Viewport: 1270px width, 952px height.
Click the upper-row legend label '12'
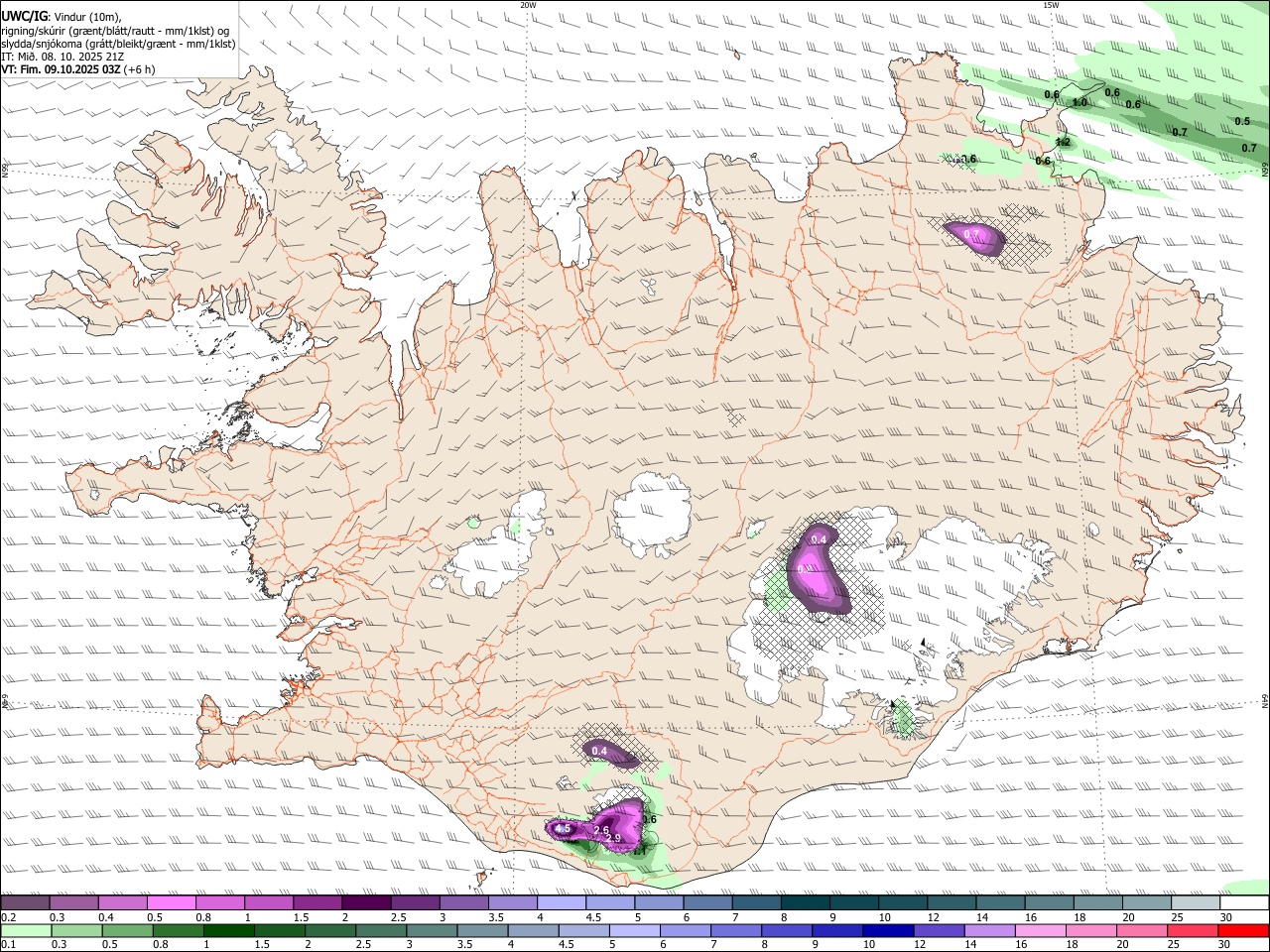pyautogui.click(x=933, y=916)
